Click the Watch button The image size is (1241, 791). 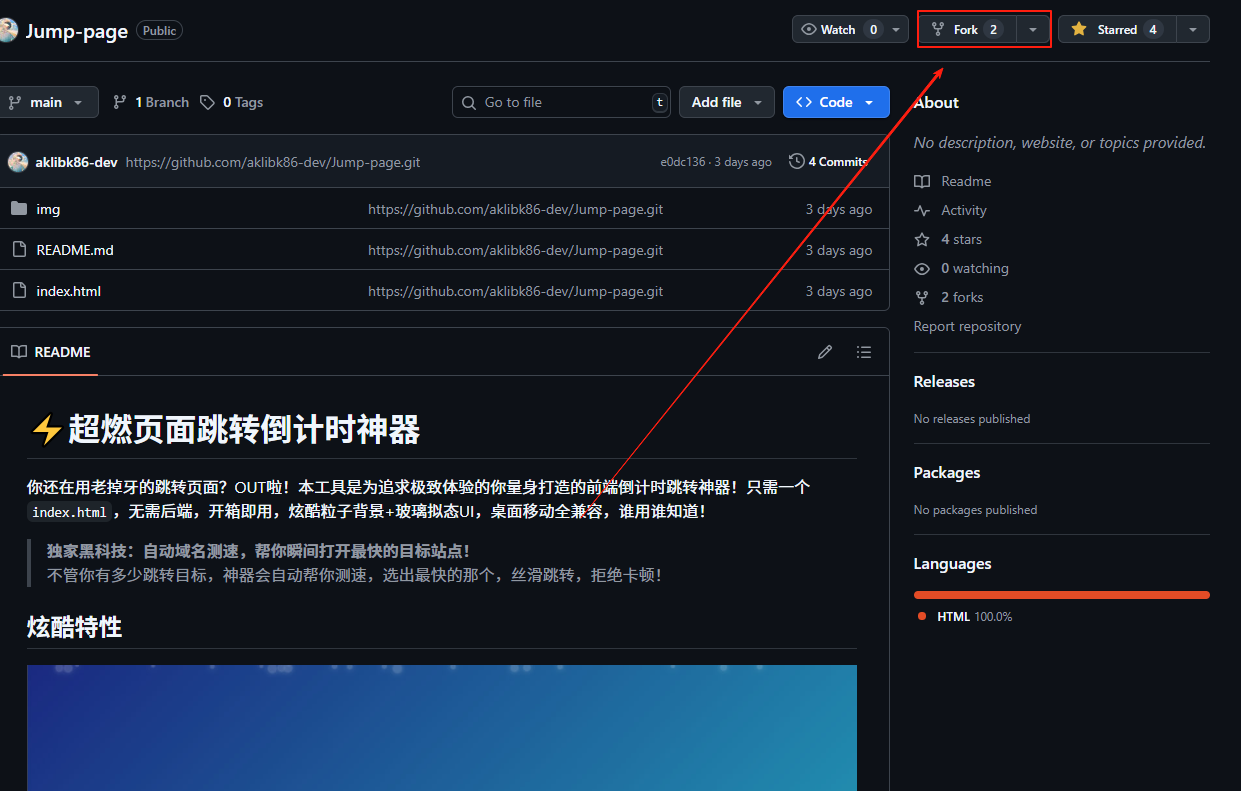click(x=840, y=29)
